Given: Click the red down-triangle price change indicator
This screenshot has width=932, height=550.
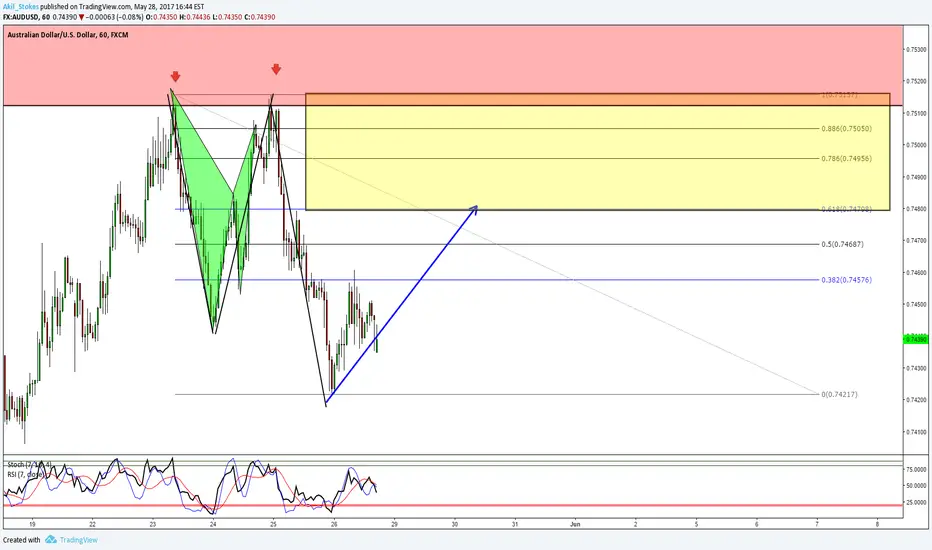Looking at the screenshot, I should [x=81, y=17].
